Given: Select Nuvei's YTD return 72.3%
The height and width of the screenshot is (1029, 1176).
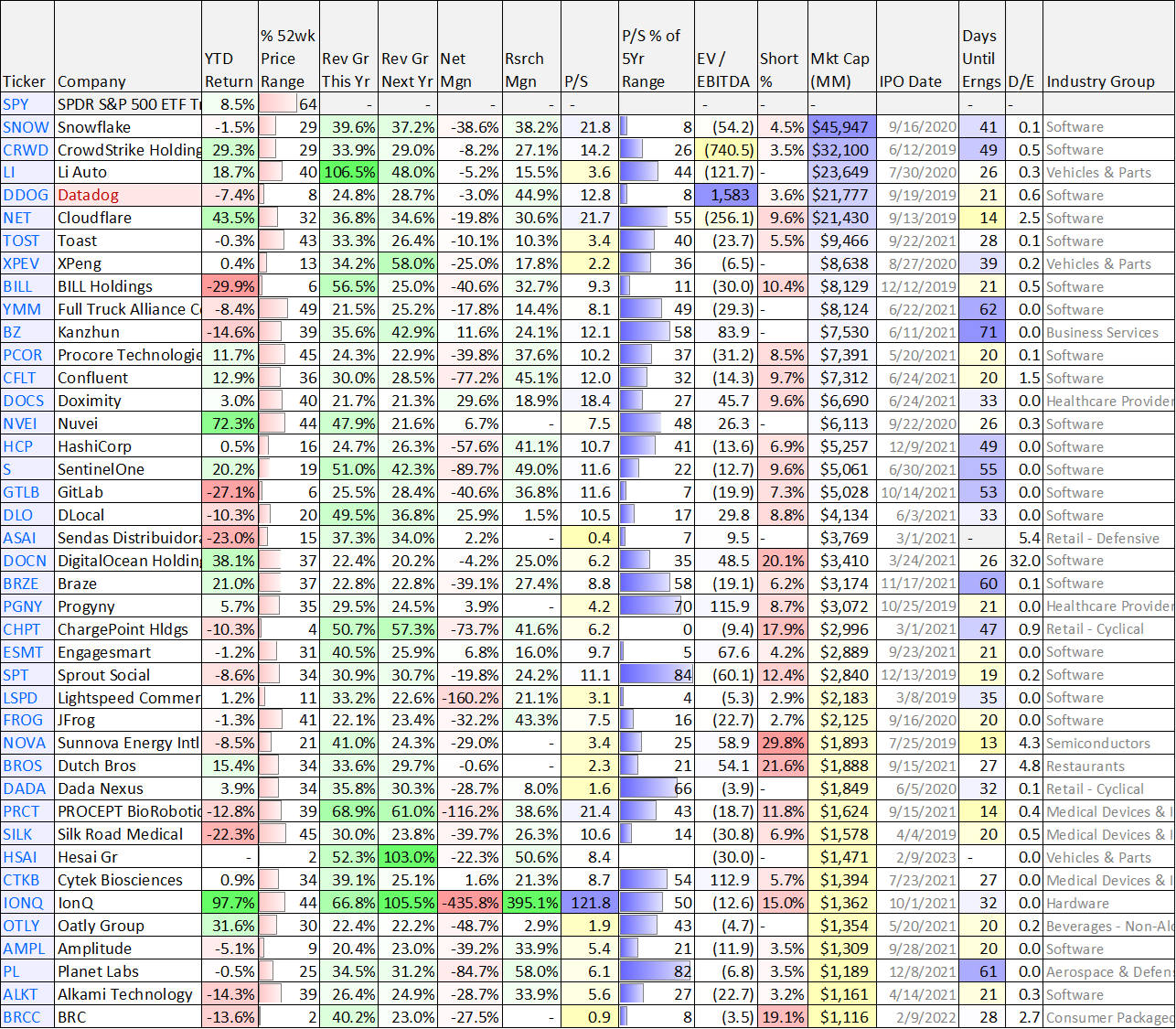Looking at the screenshot, I should point(230,423).
